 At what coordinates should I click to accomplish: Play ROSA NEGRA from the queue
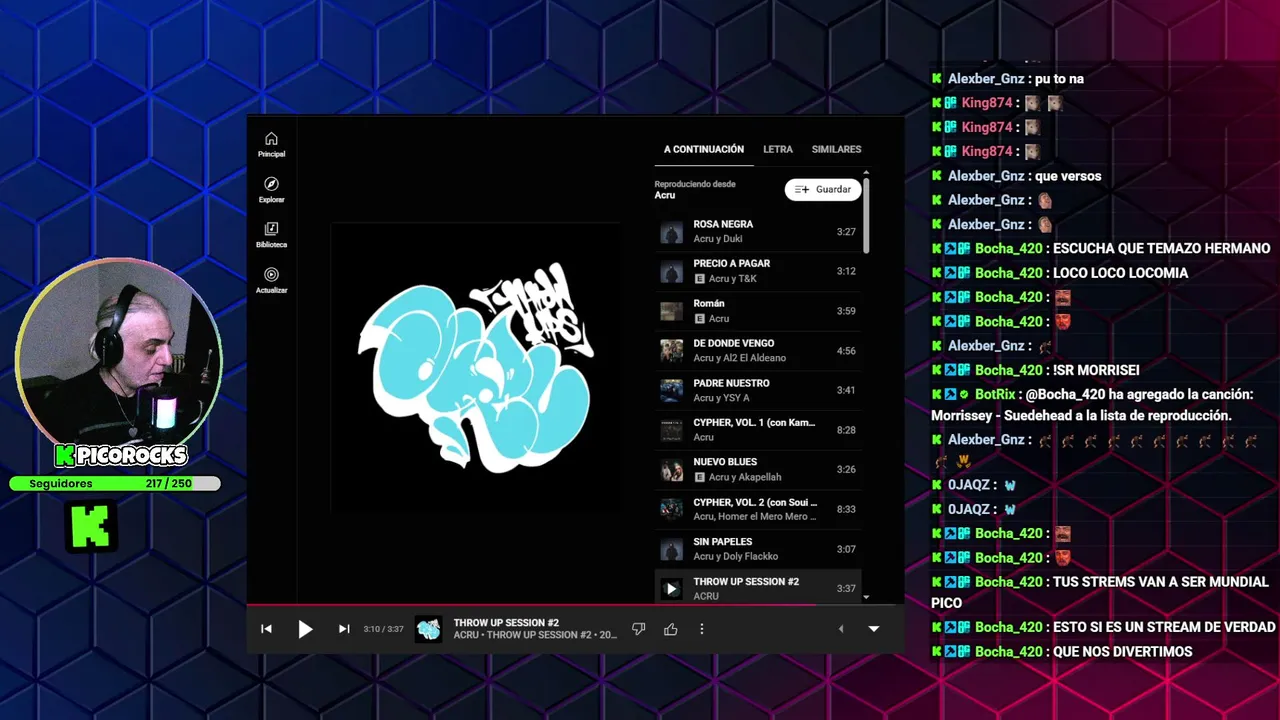757,232
